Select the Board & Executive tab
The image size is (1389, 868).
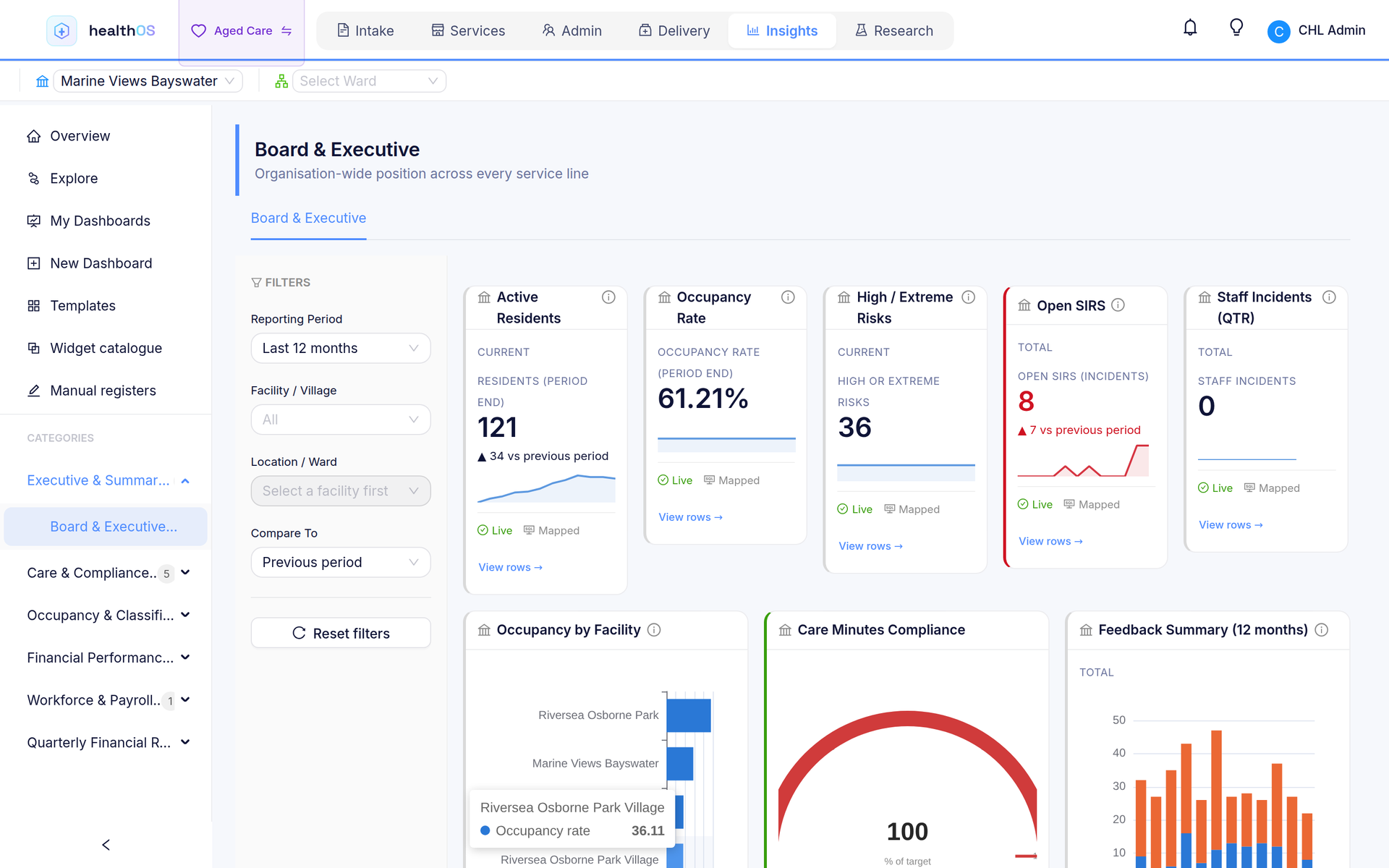coord(308,218)
